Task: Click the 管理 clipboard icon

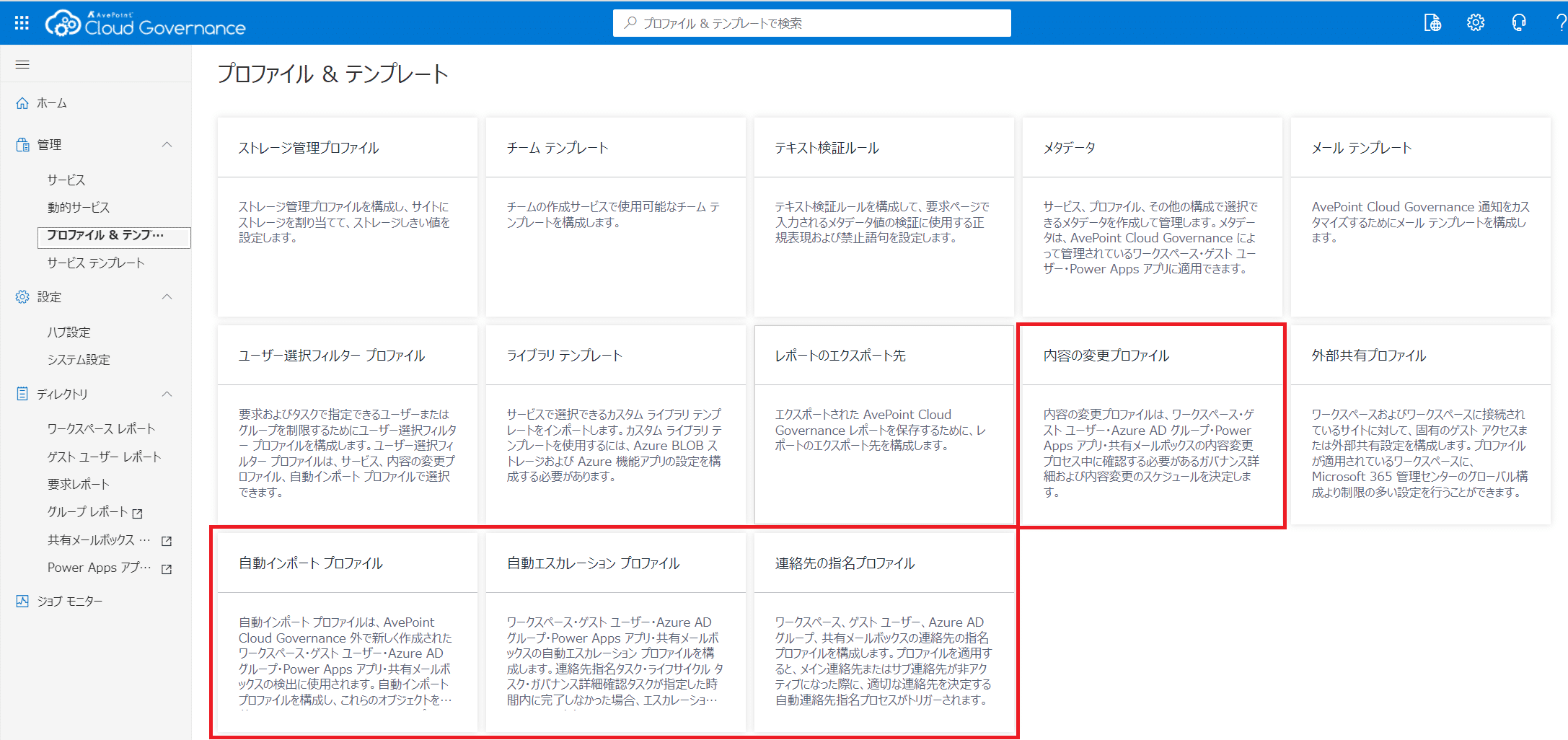Action: coord(22,145)
